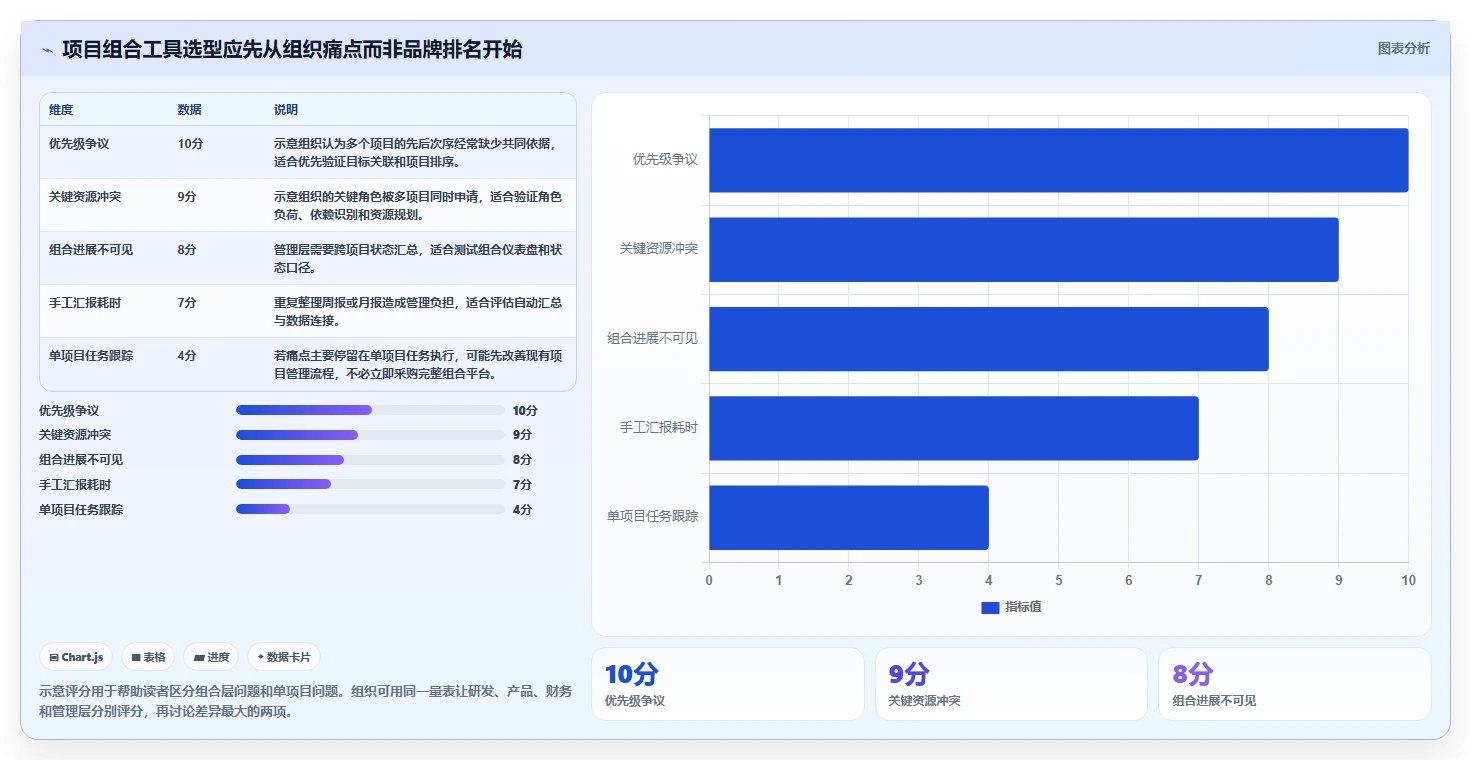1471x760 pixels.
Task: Click the footnote paragraph starting 示意评分用于
Action: tap(306, 702)
